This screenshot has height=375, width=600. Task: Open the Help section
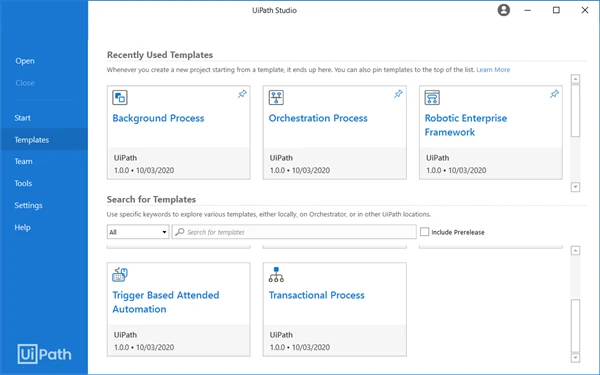pos(22,227)
